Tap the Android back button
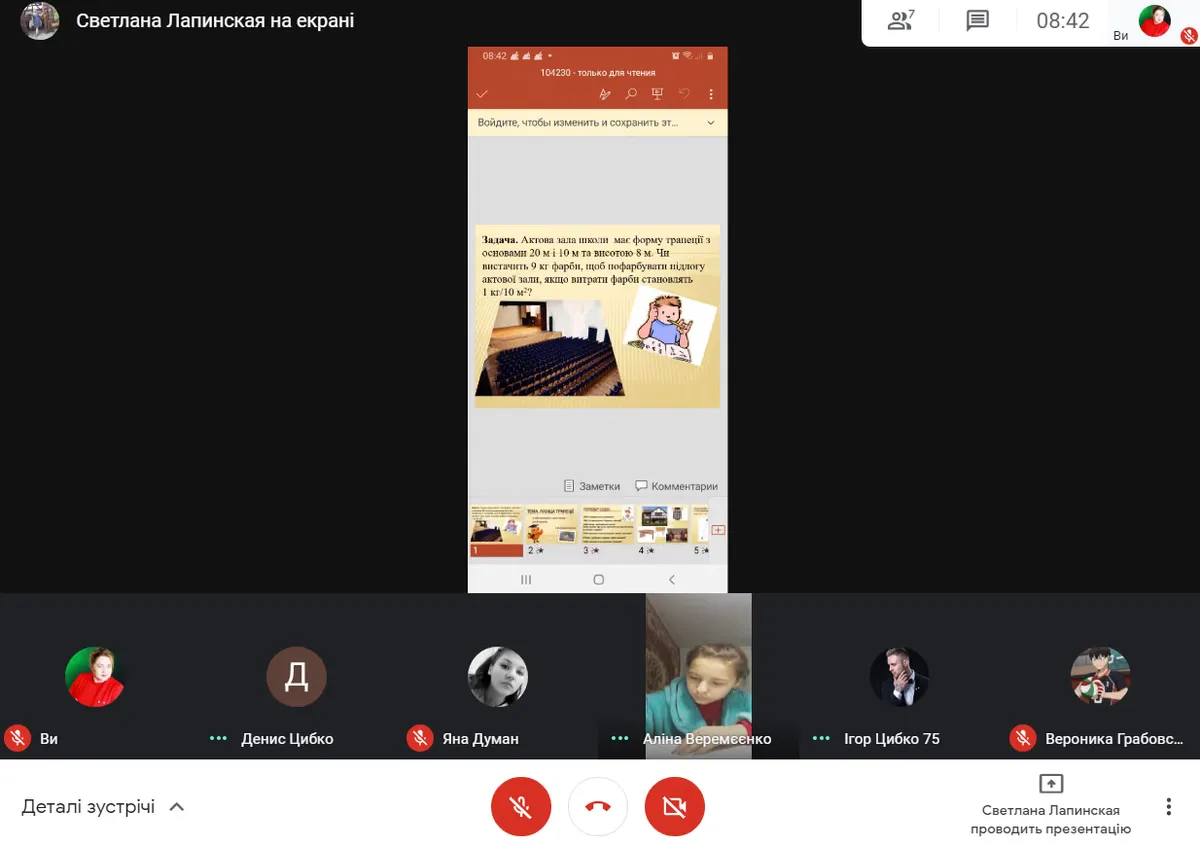Image resolution: width=1200 pixels, height=845 pixels. pos(671,579)
